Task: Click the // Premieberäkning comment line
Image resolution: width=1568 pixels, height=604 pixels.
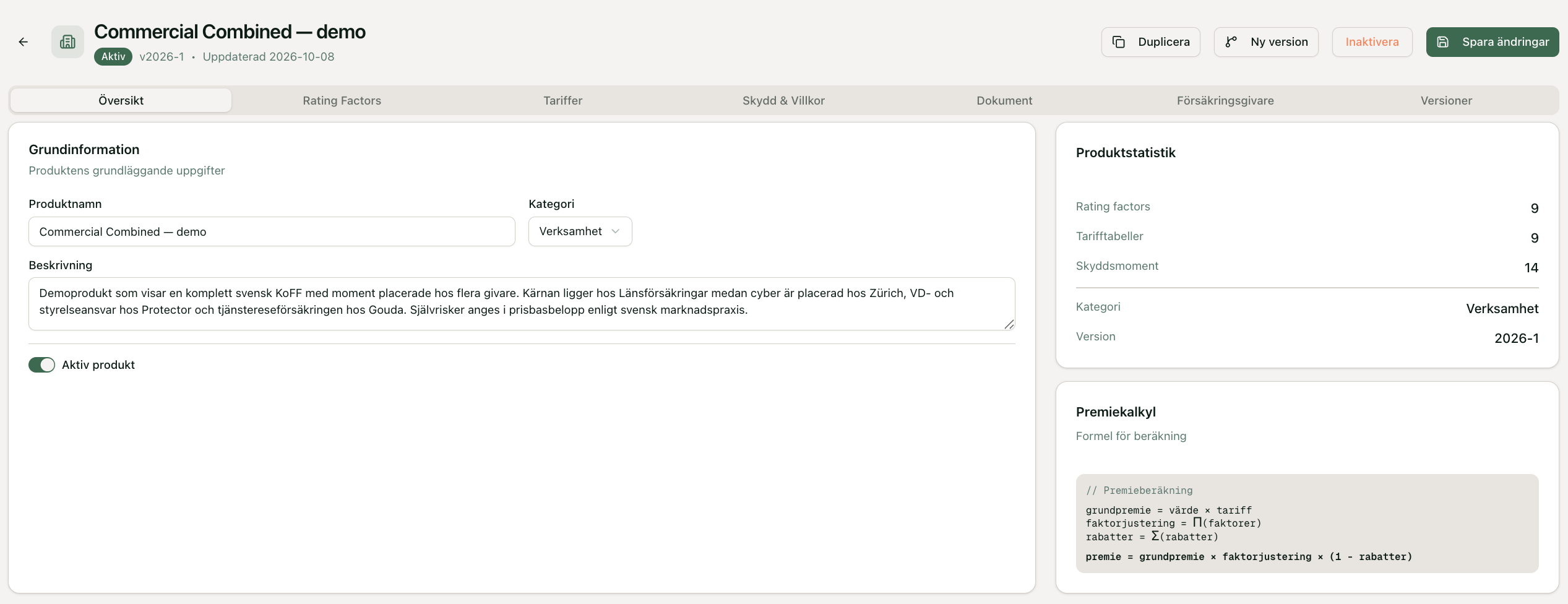Action: coord(1139,491)
